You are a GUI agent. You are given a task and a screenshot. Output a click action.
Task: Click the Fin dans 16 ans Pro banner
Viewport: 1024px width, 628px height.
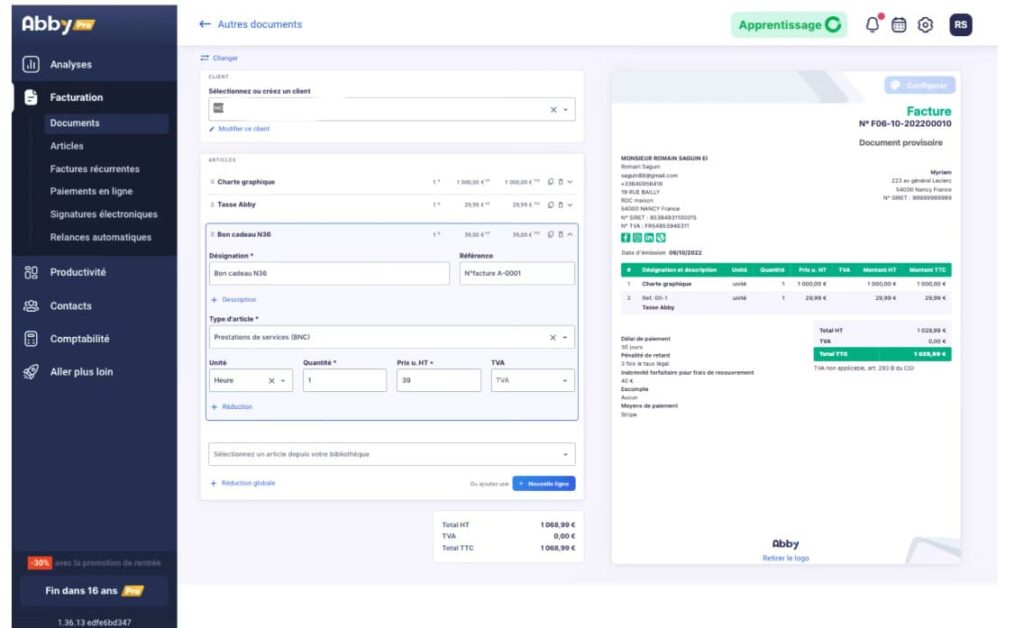click(x=94, y=591)
